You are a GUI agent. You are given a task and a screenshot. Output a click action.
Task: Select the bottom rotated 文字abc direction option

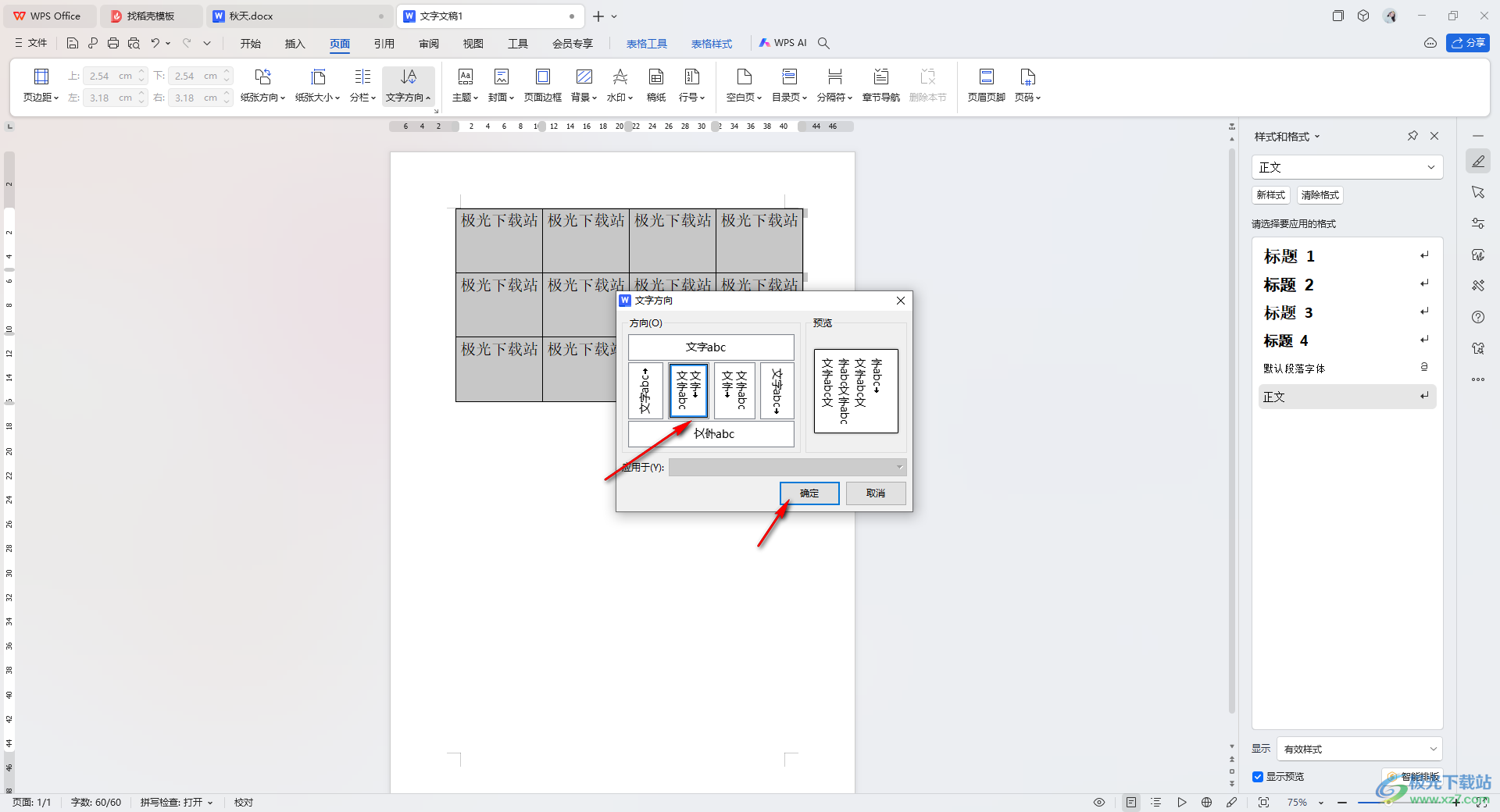point(711,434)
